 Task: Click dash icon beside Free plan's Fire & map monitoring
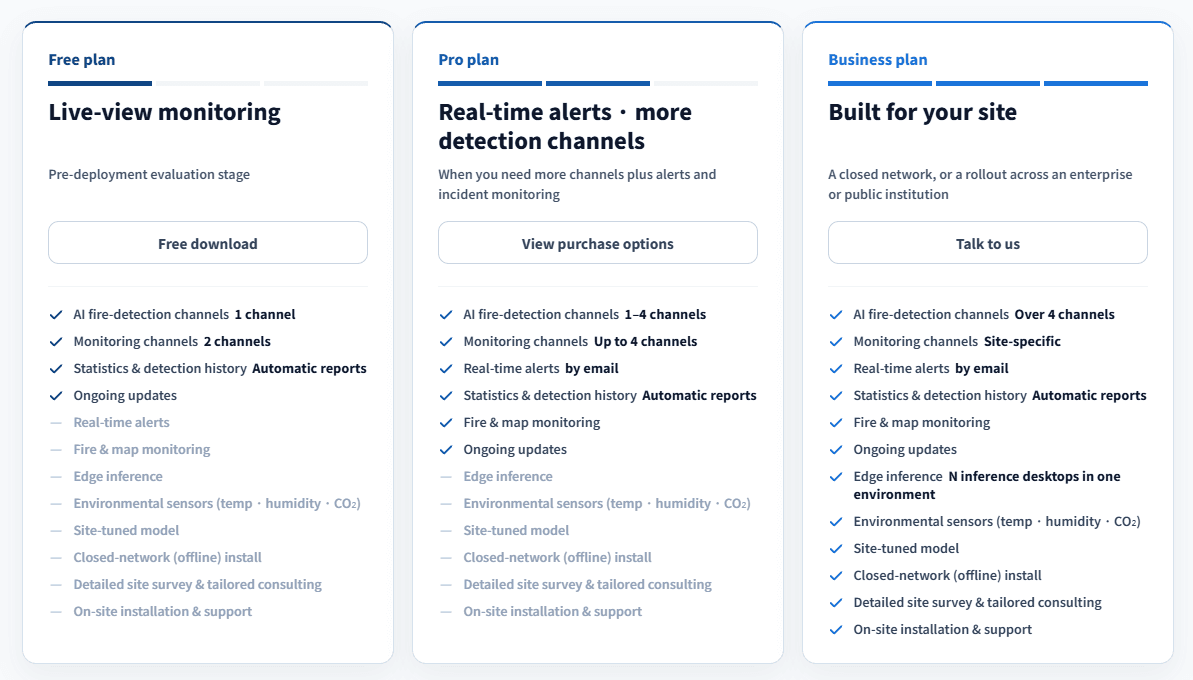point(56,450)
